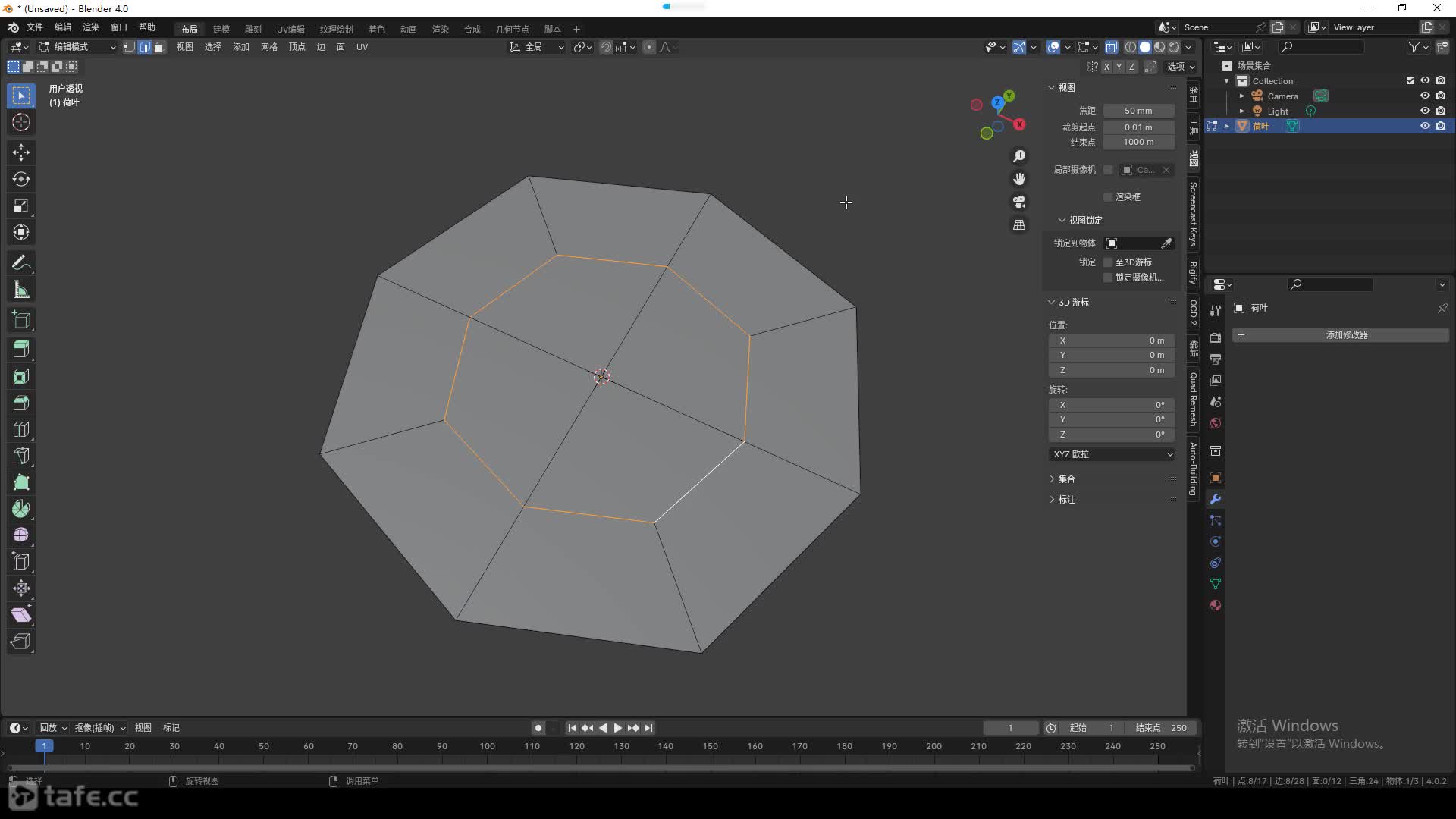Select the Annotate tool

coord(21,263)
